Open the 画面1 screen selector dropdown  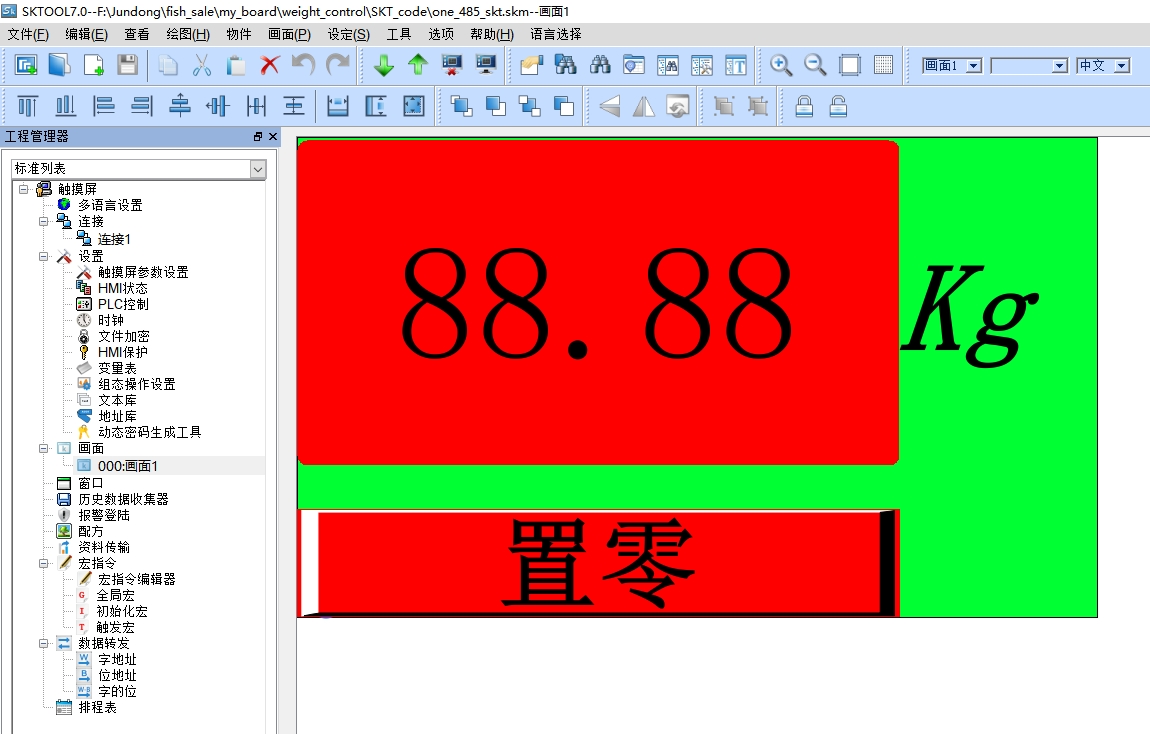click(x=973, y=66)
